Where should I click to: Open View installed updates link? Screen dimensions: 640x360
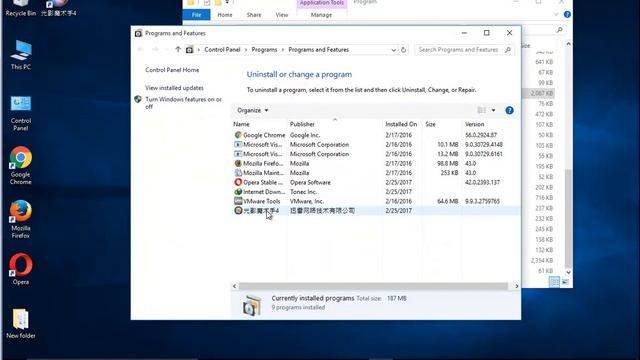pyautogui.click(x=174, y=88)
